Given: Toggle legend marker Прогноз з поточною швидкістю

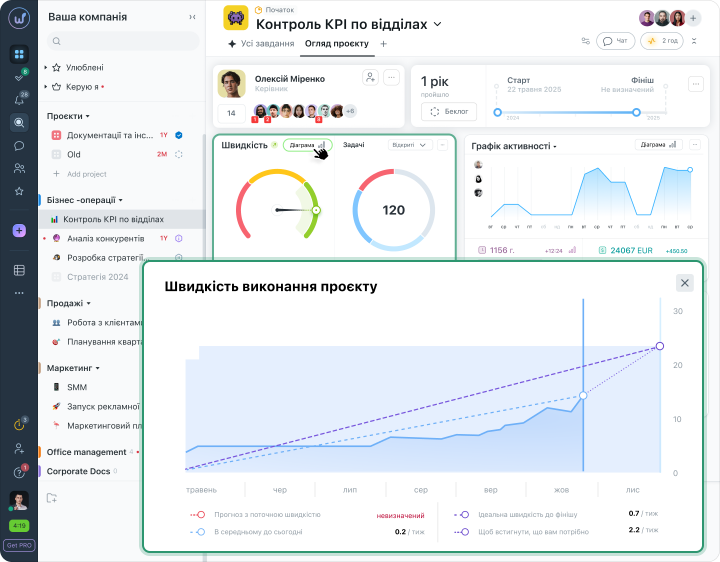Looking at the screenshot, I should coord(198,515).
